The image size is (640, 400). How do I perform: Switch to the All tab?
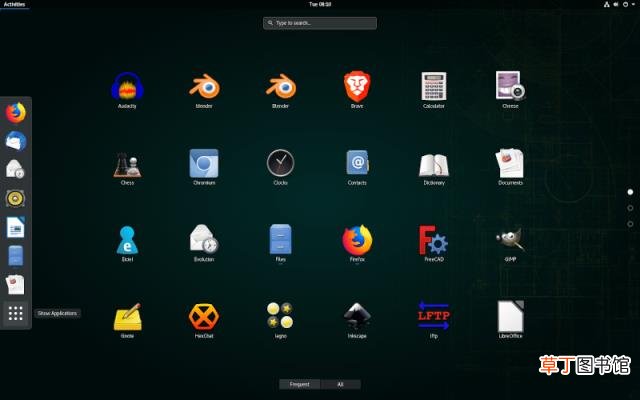[340, 384]
